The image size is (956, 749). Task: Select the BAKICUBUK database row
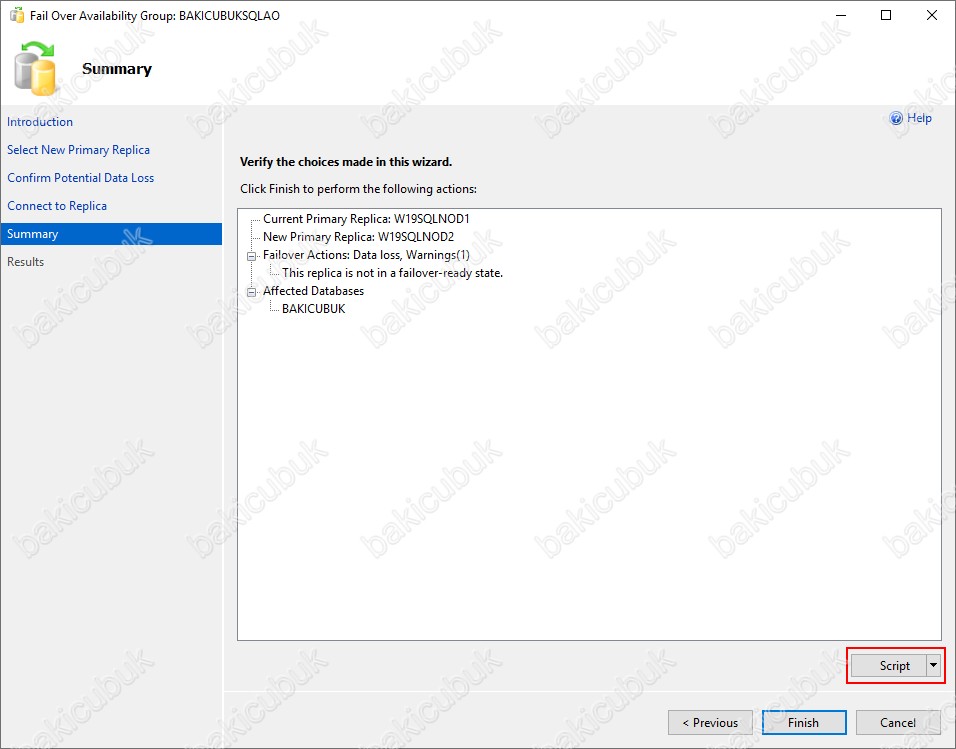click(x=313, y=309)
